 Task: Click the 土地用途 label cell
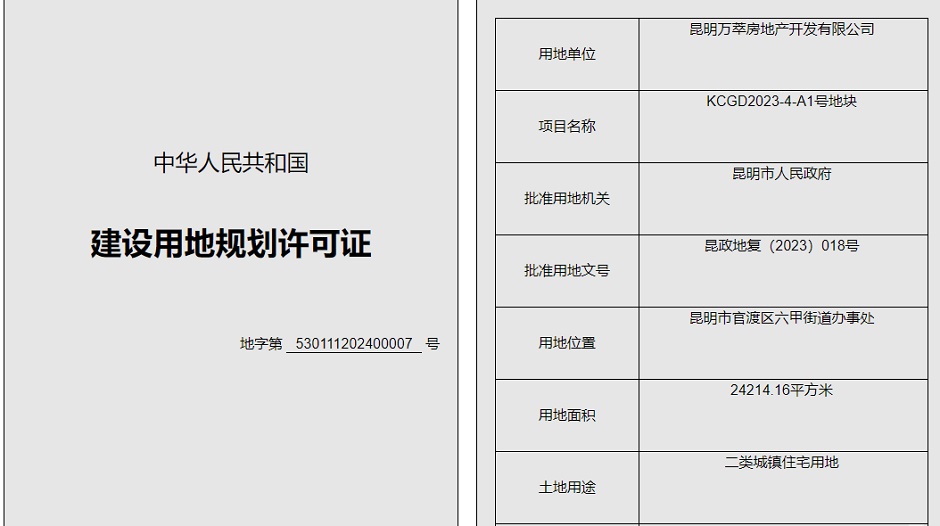tap(567, 487)
